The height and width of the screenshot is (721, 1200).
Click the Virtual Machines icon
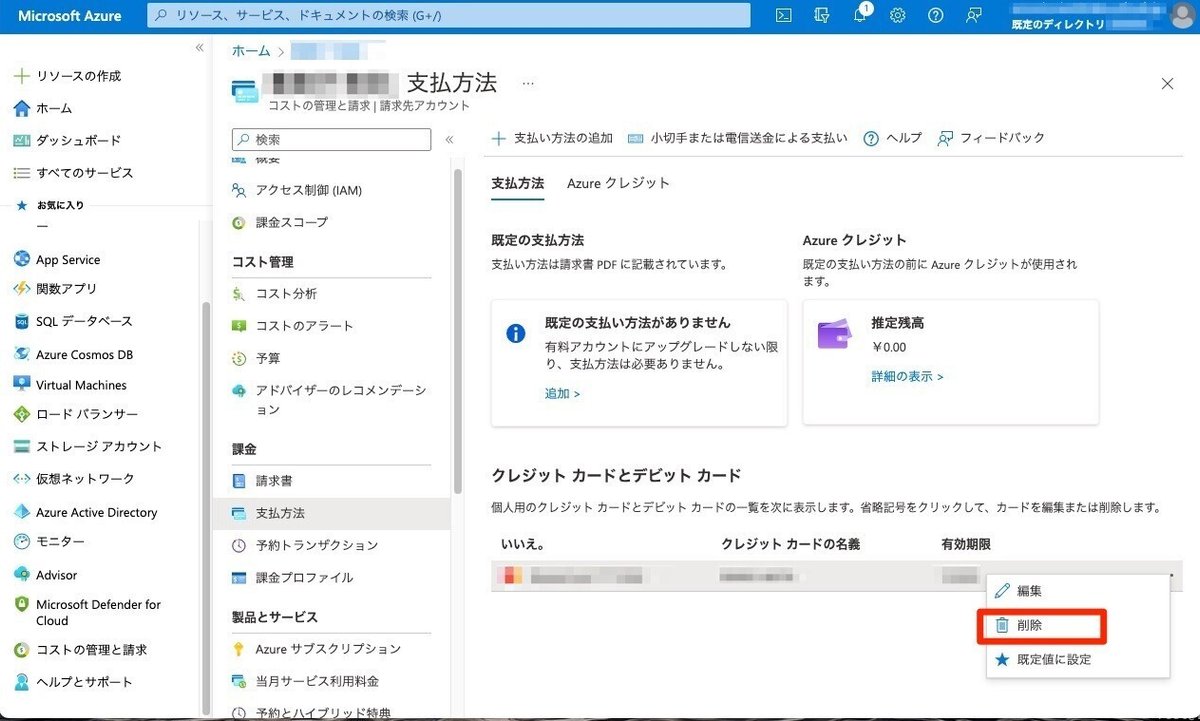(x=21, y=384)
